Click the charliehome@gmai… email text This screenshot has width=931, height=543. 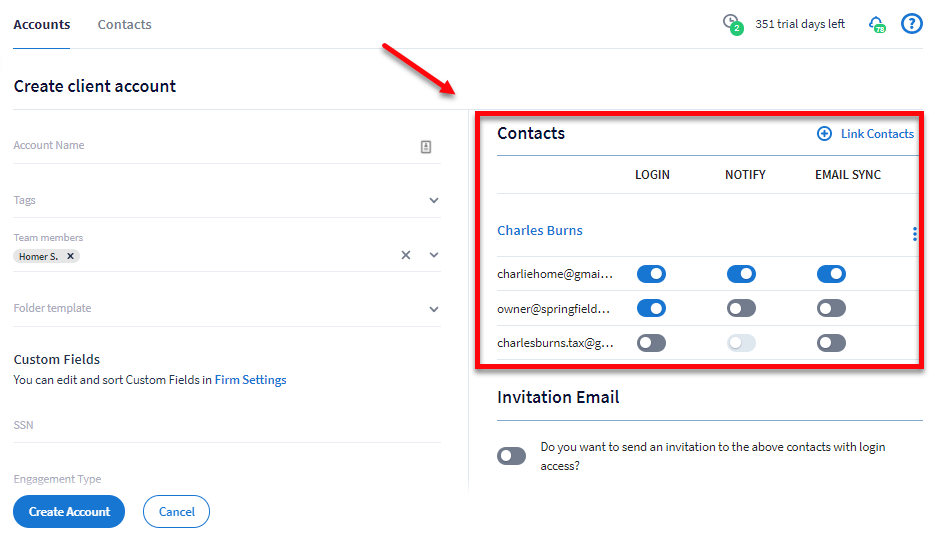click(555, 274)
